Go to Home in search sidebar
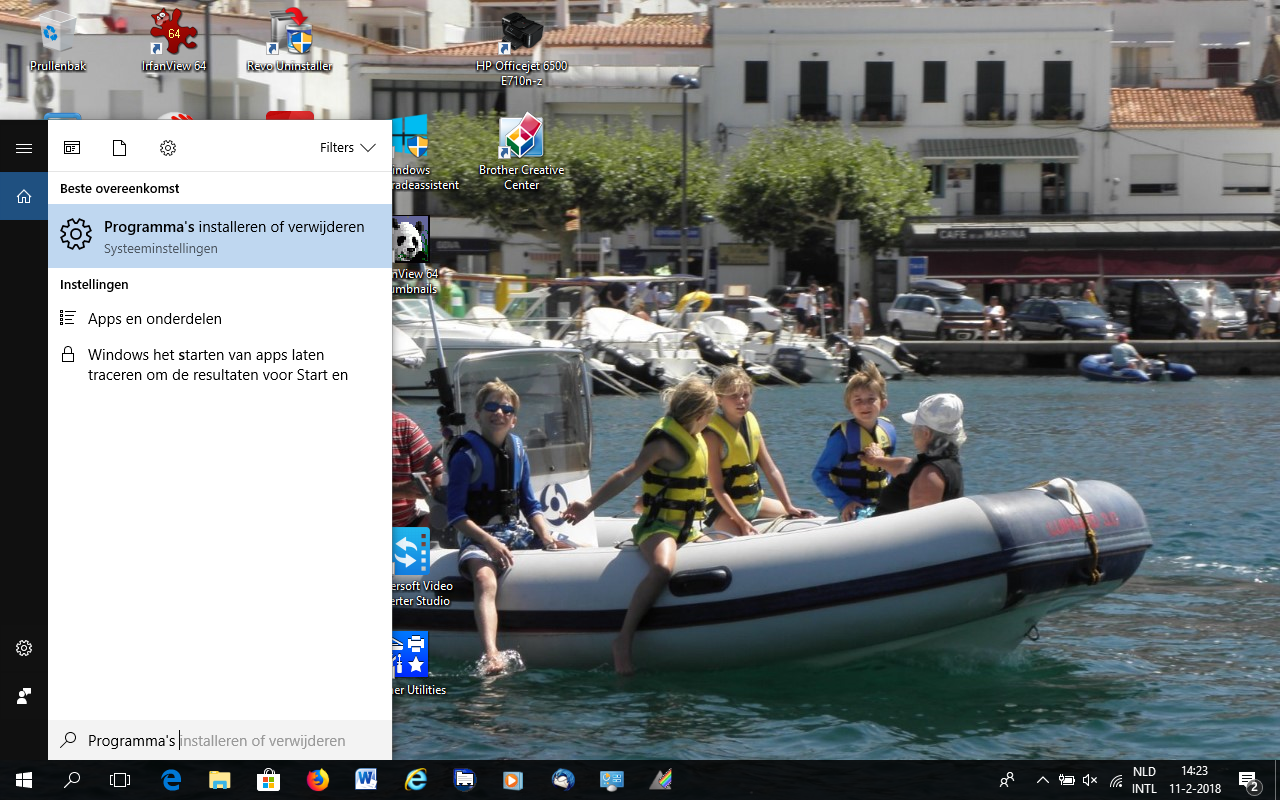The image size is (1280, 800). pyautogui.click(x=24, y=197)
